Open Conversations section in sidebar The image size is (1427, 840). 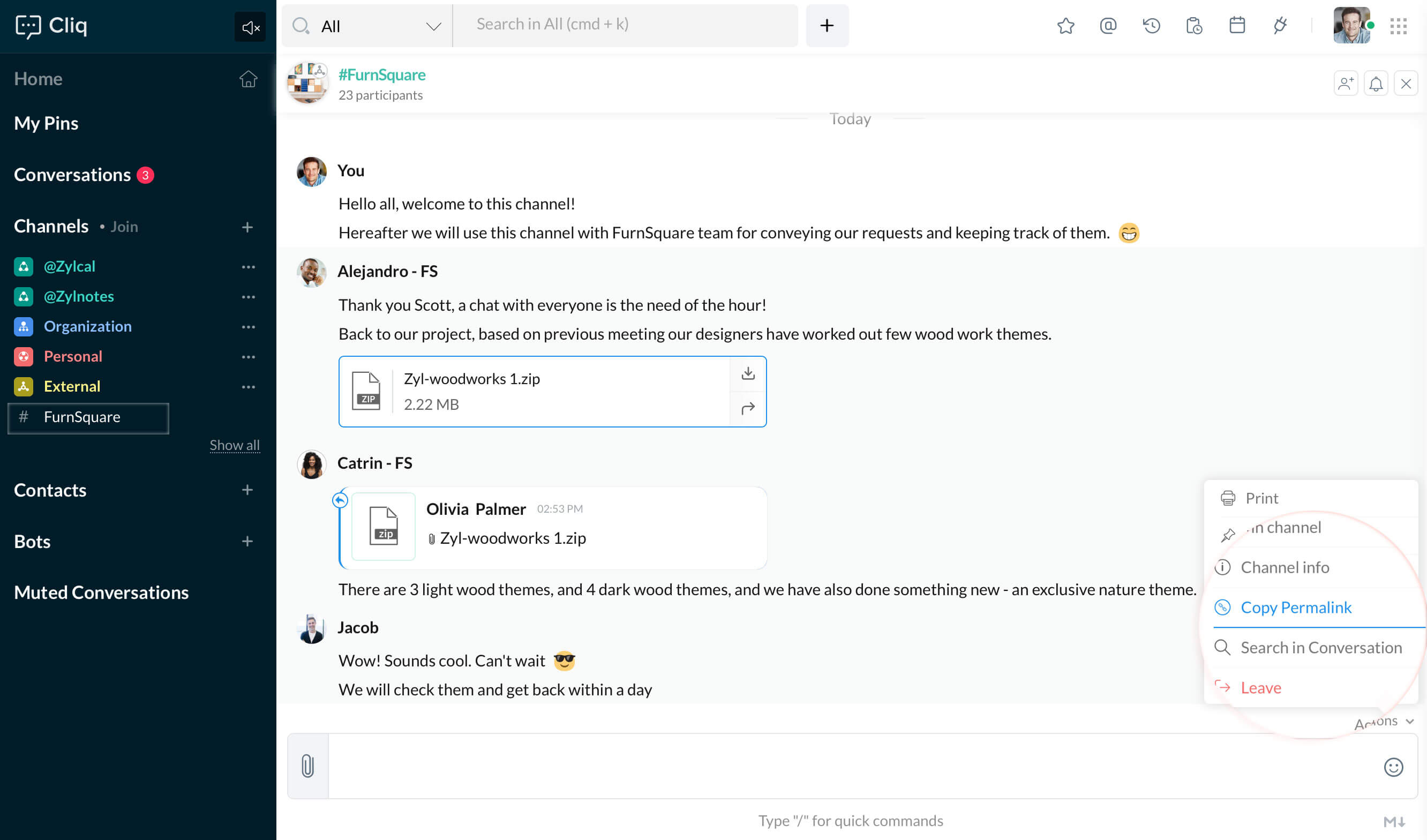click(72, 175)
